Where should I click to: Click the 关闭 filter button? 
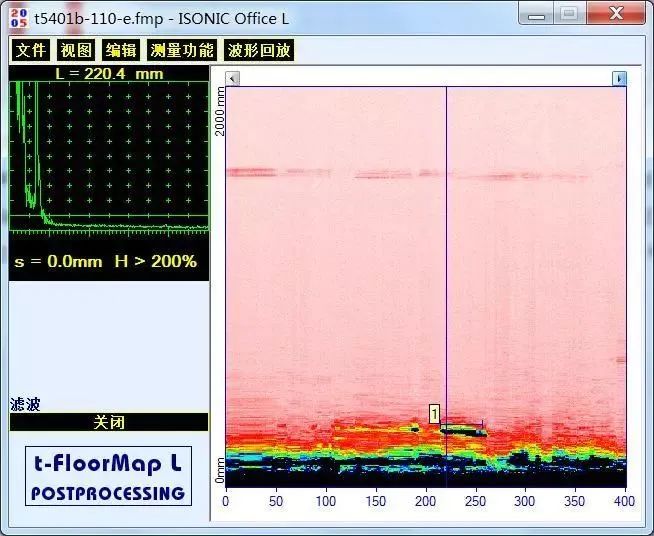click(109, 422)
